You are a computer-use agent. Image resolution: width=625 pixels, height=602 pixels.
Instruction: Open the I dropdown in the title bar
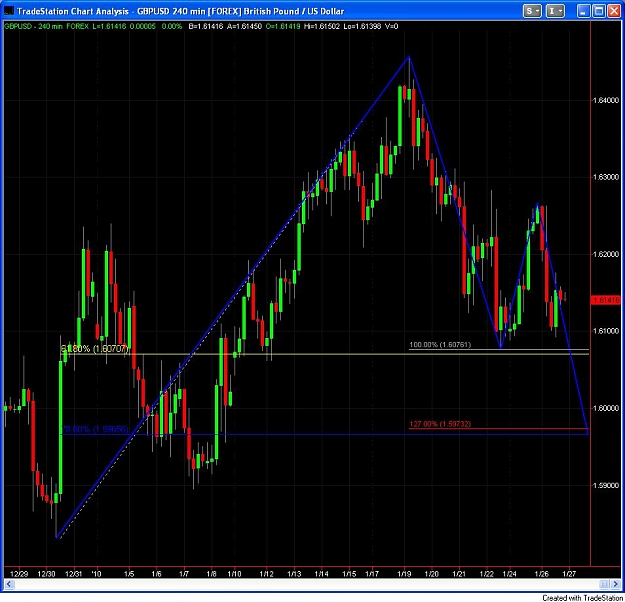pos(555,11)
